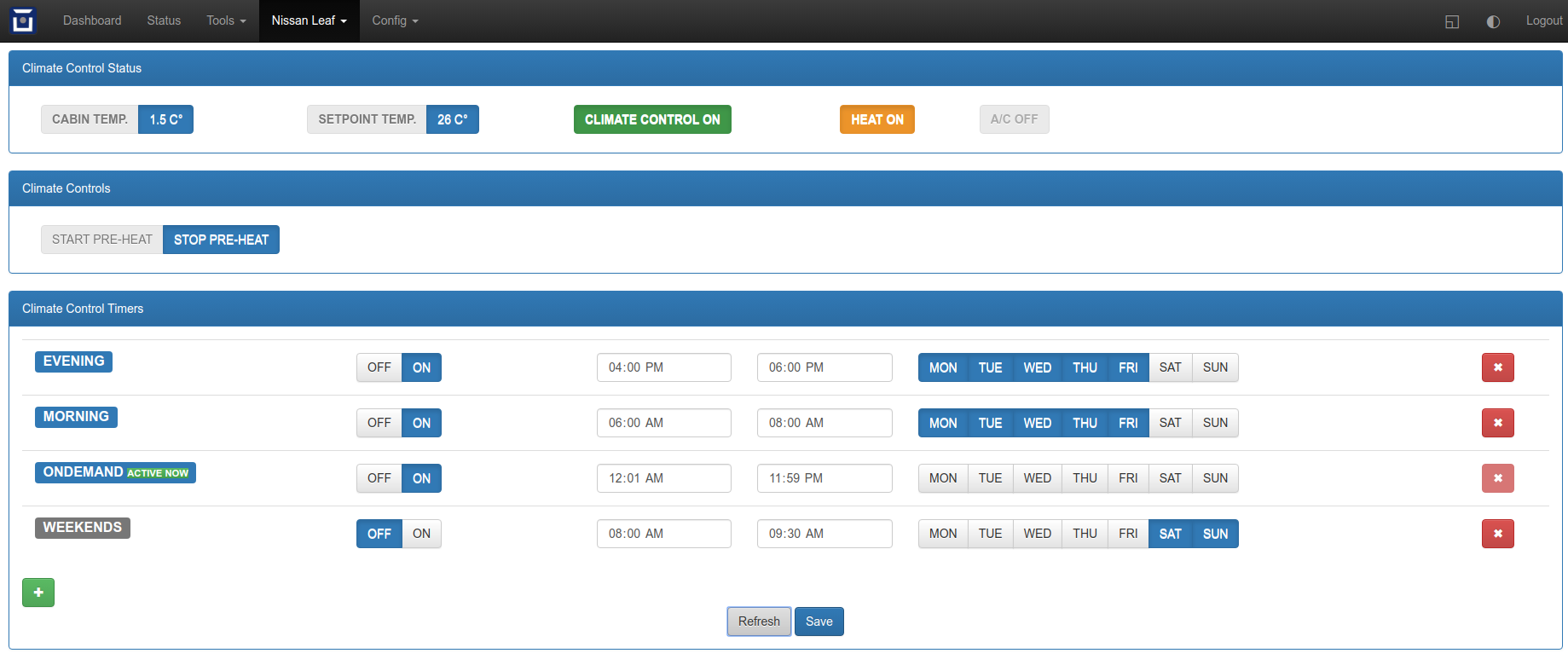1568x659 pixels.
Task: Go to the Dashboard page
Action: (92, 20)
